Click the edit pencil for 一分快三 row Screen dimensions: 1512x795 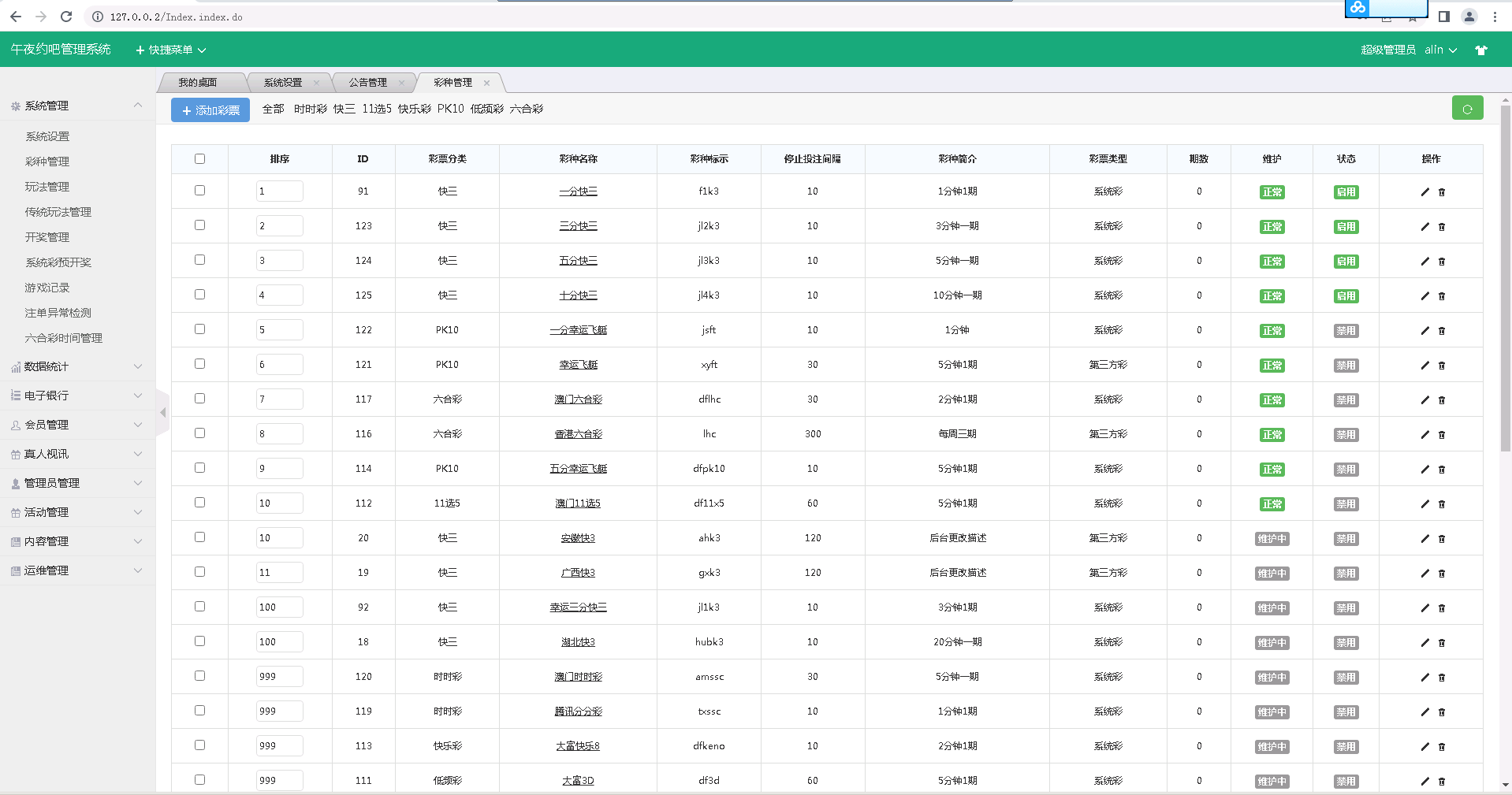click(x=1424, y=192)
